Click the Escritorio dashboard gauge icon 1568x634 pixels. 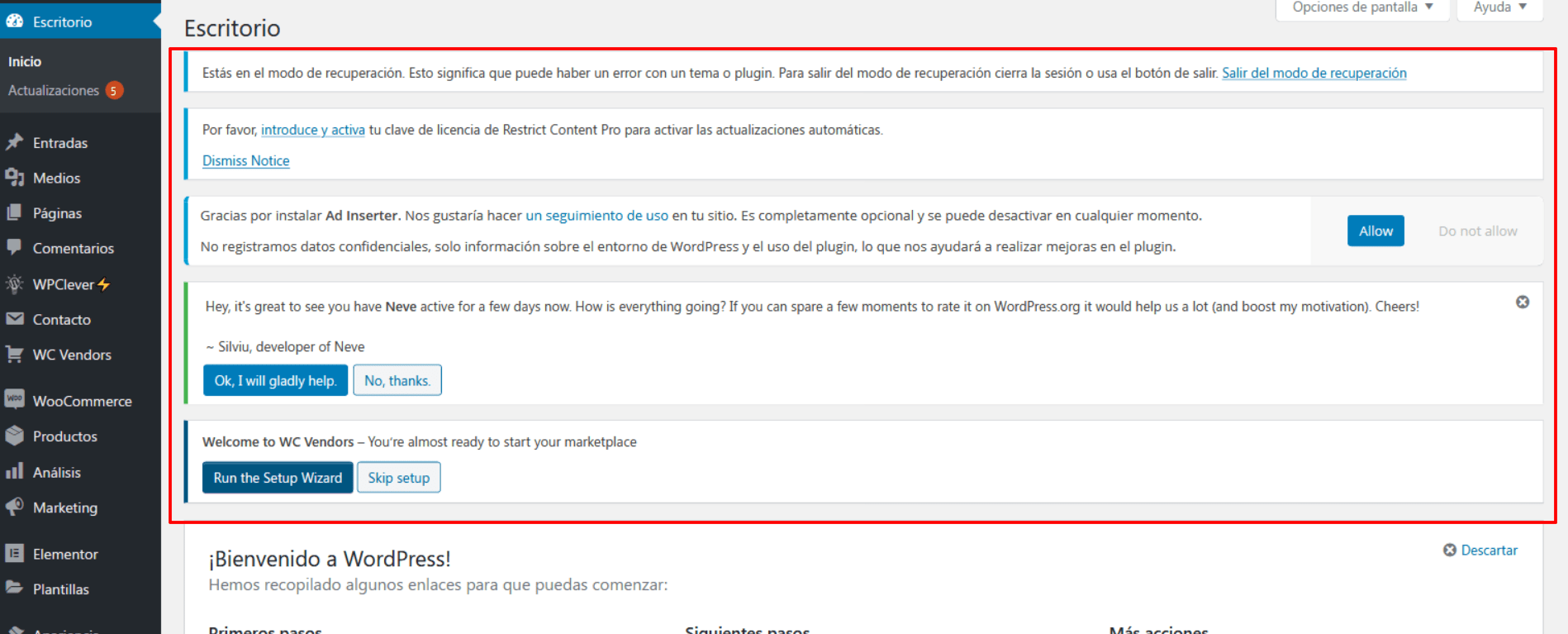15,21
